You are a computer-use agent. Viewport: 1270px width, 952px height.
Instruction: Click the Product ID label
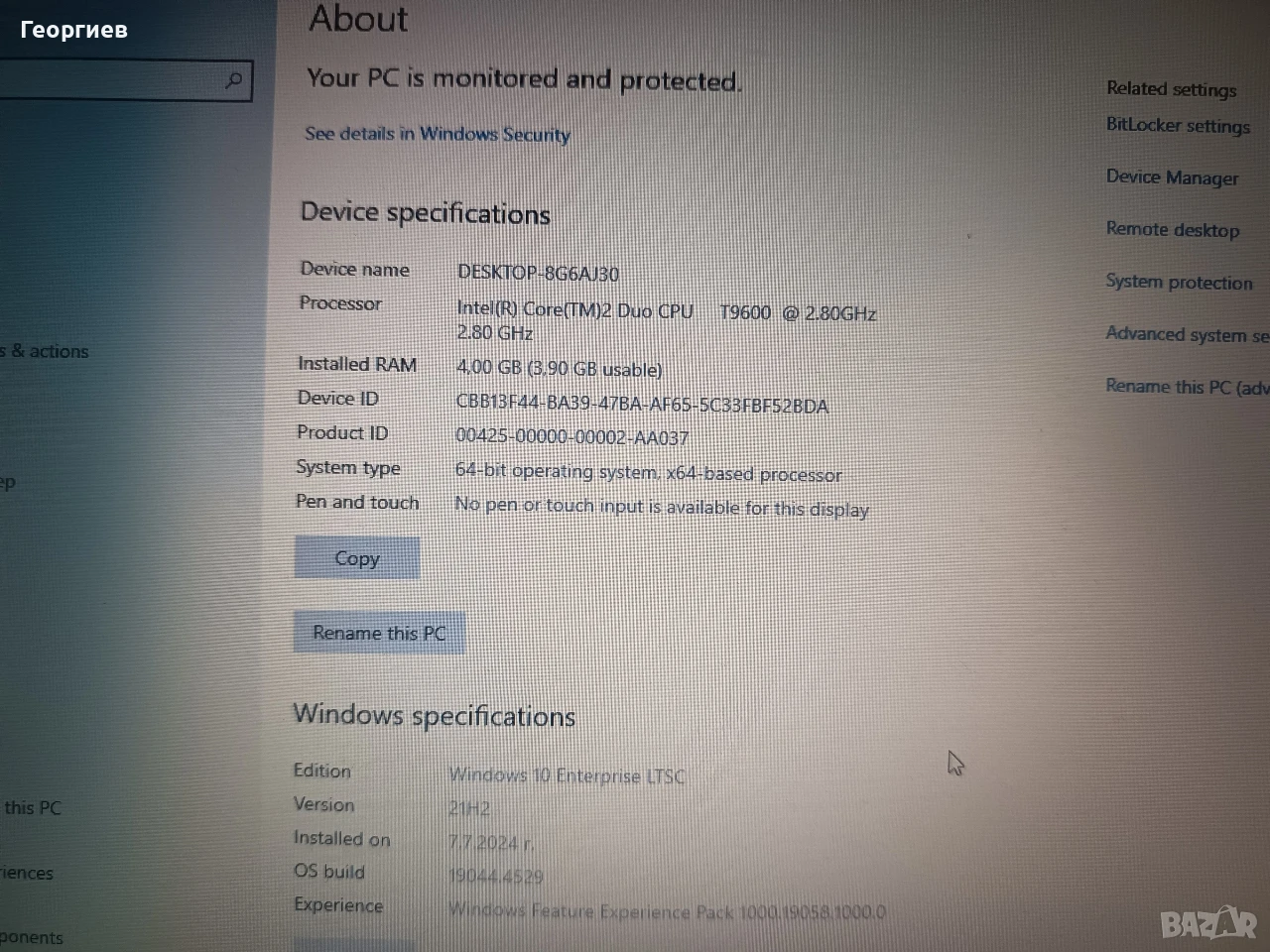(342, 433)
